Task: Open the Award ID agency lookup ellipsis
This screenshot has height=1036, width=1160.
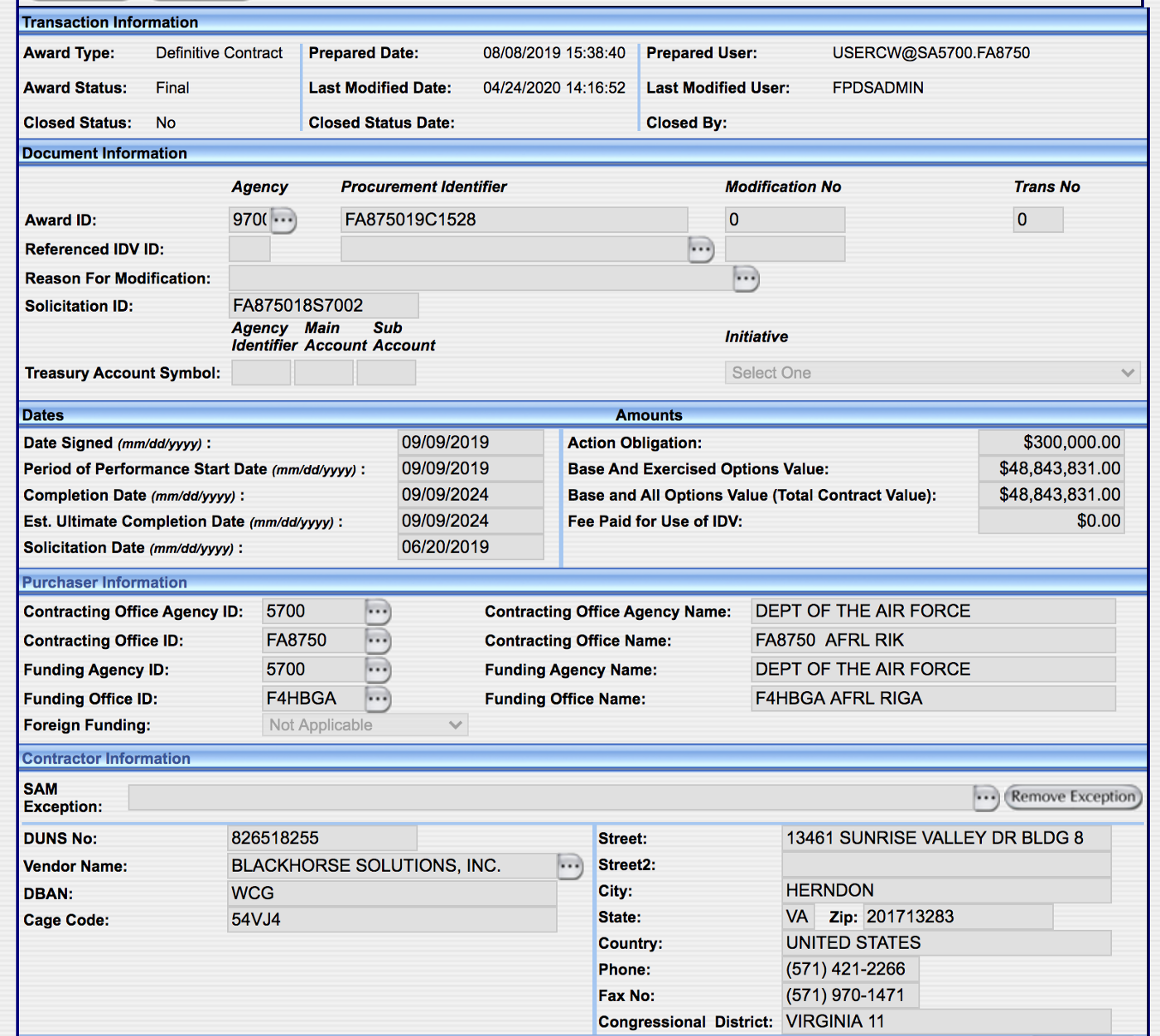Action: tap(283, 220)
